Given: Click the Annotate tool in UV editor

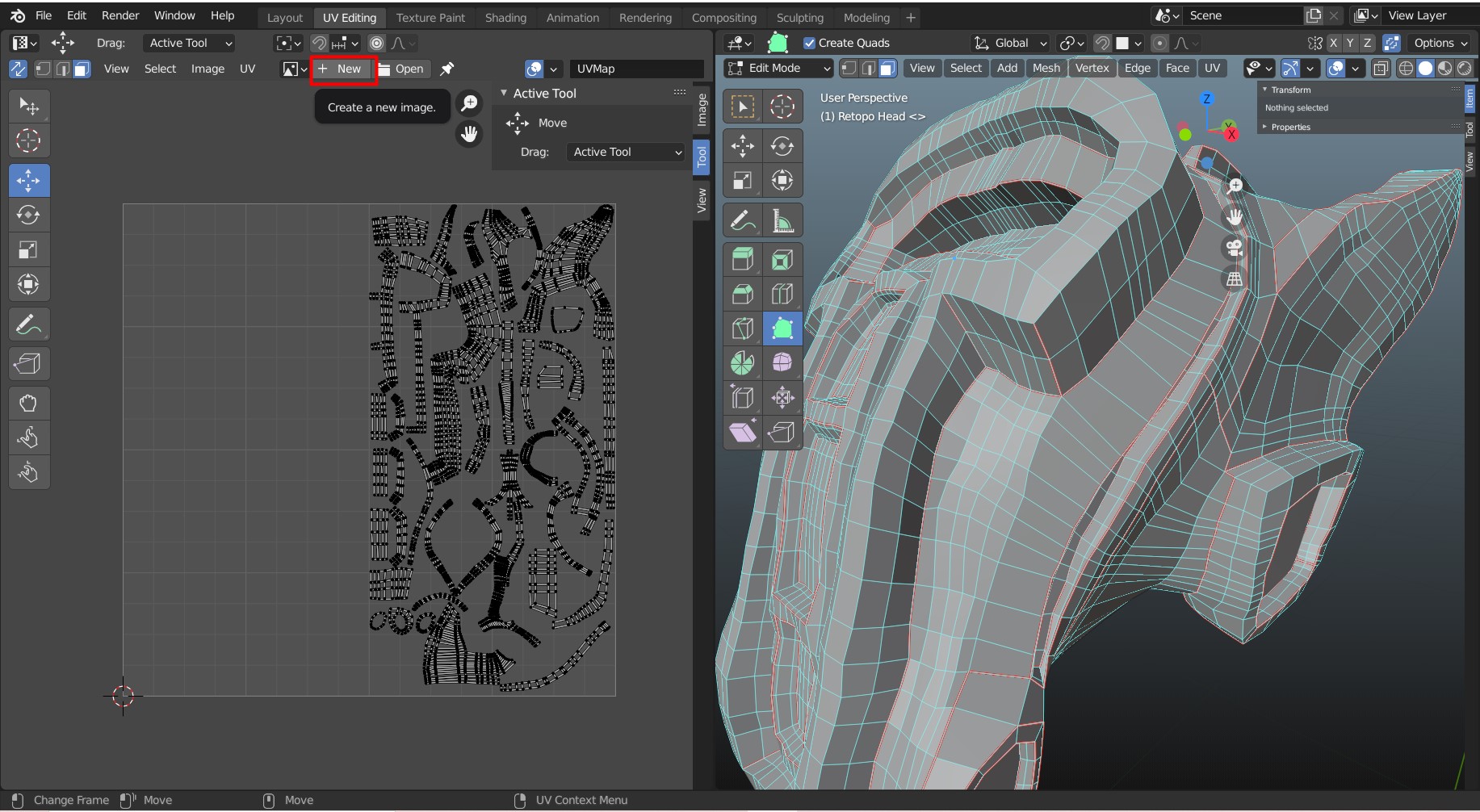Looking at the screenshot, I should click(28, 324).
